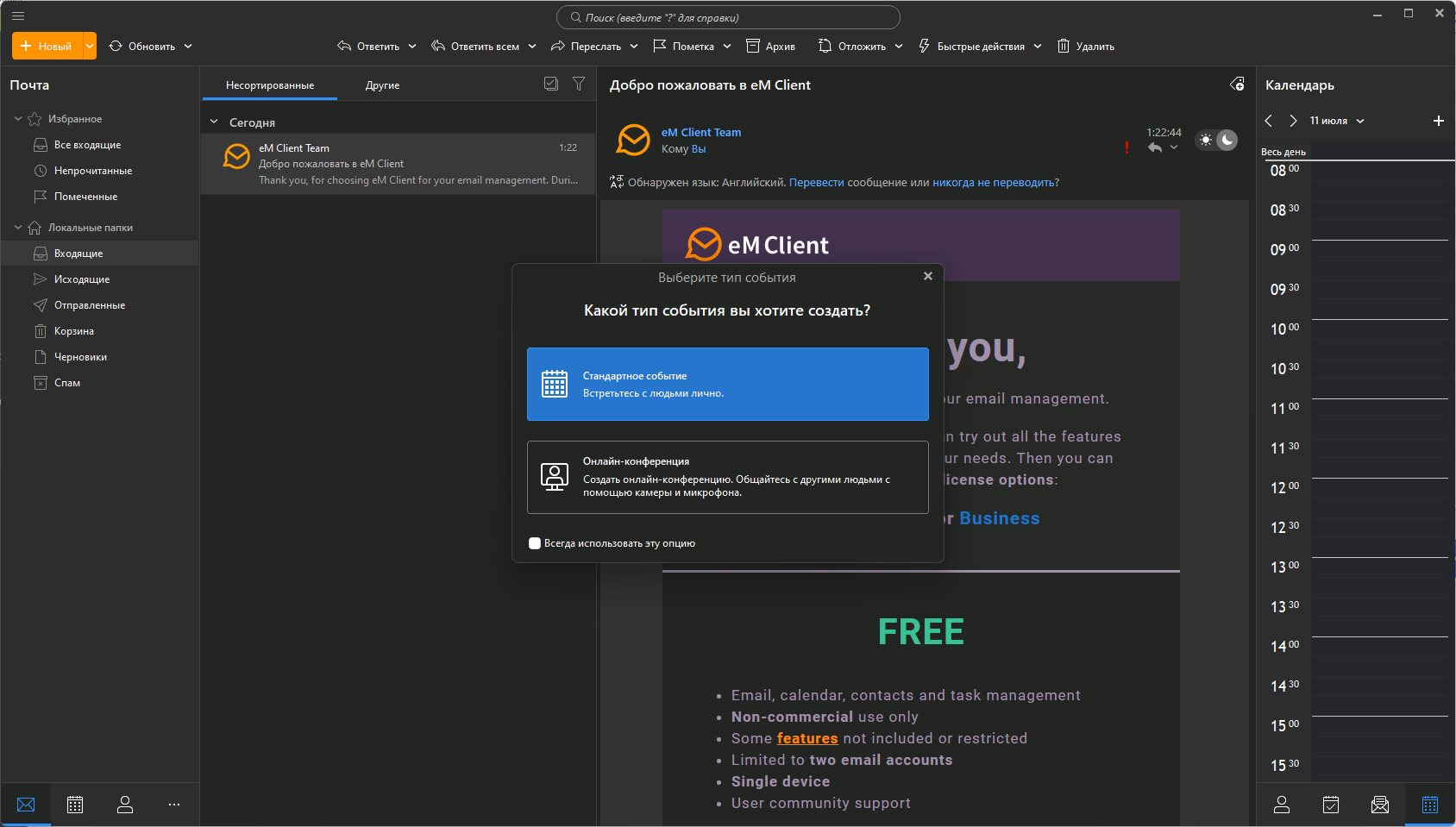This screenshot has width=1456, height=827.
Task: Toggle the light/dark message theme switch
Action: [x=1216, y=140]
